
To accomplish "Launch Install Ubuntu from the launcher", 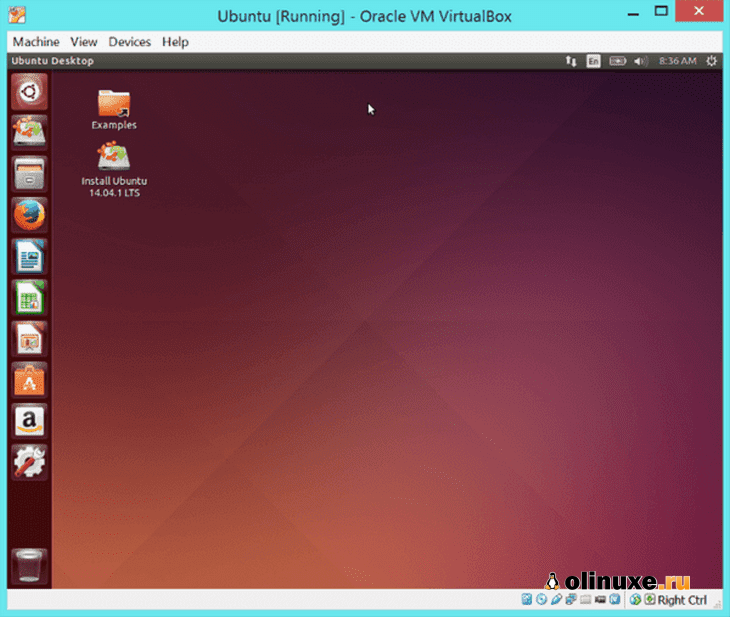I will coord(29,132).
